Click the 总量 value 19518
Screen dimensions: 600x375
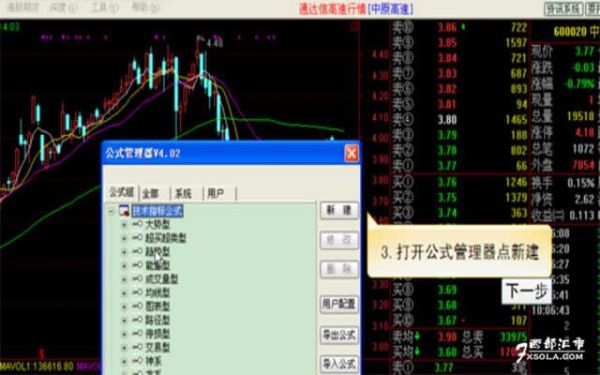pyautogui.click(x=580, y=116)
